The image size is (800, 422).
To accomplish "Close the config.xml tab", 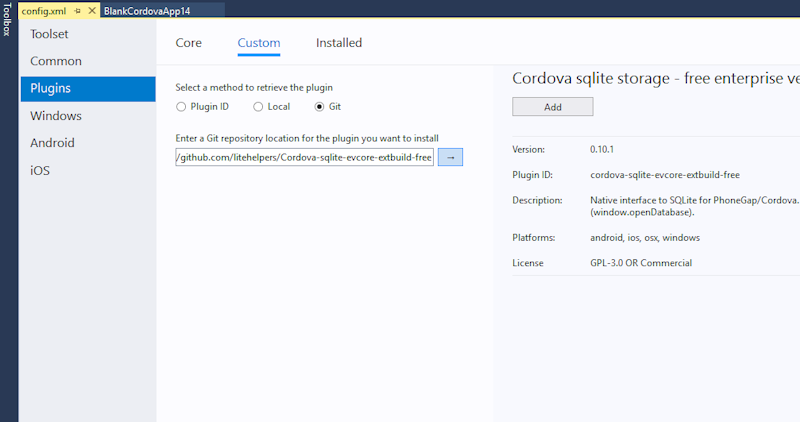I will coord(91,9).
